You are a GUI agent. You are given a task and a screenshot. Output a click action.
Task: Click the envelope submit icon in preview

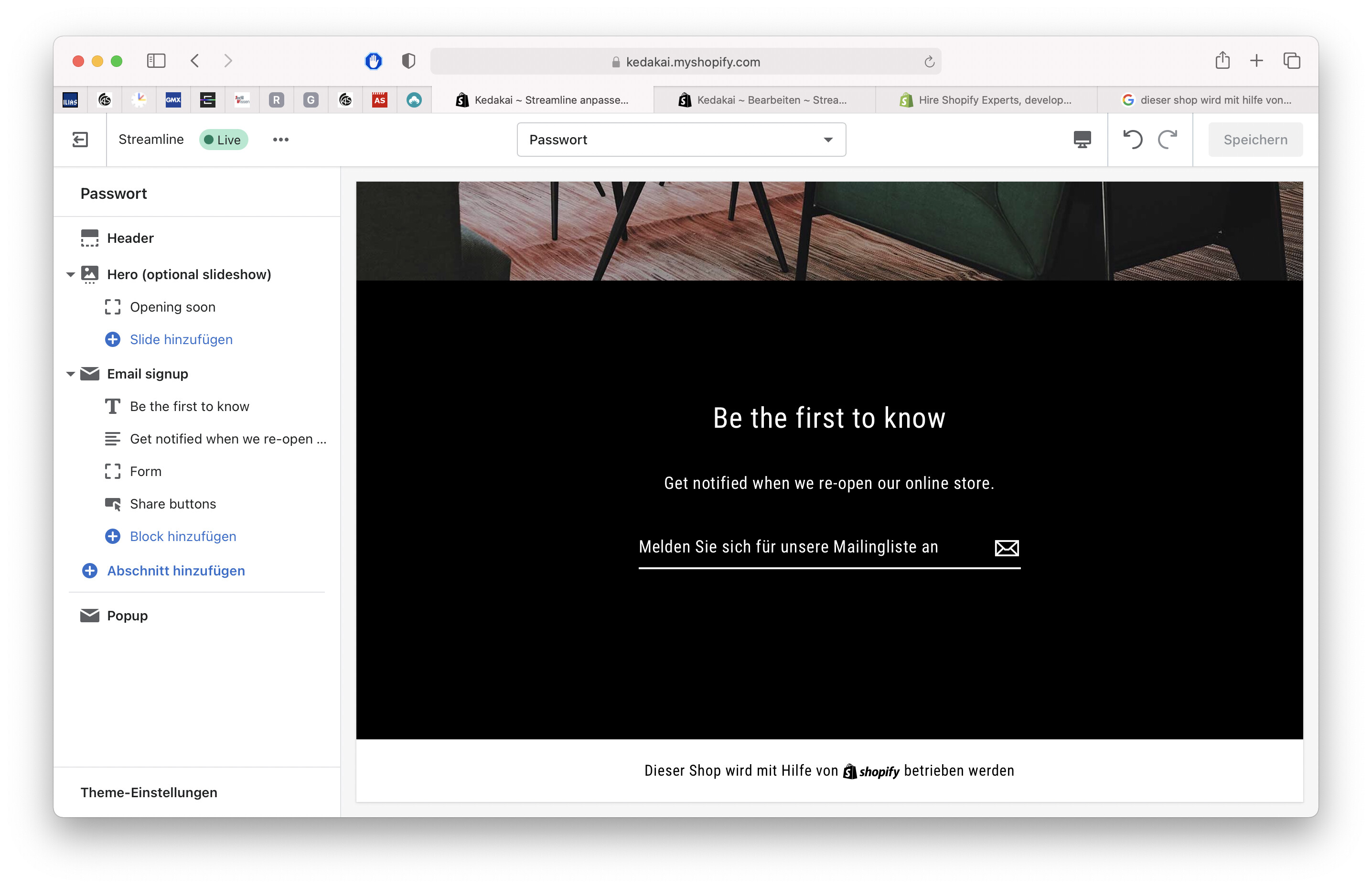(x=1006, y=548)
